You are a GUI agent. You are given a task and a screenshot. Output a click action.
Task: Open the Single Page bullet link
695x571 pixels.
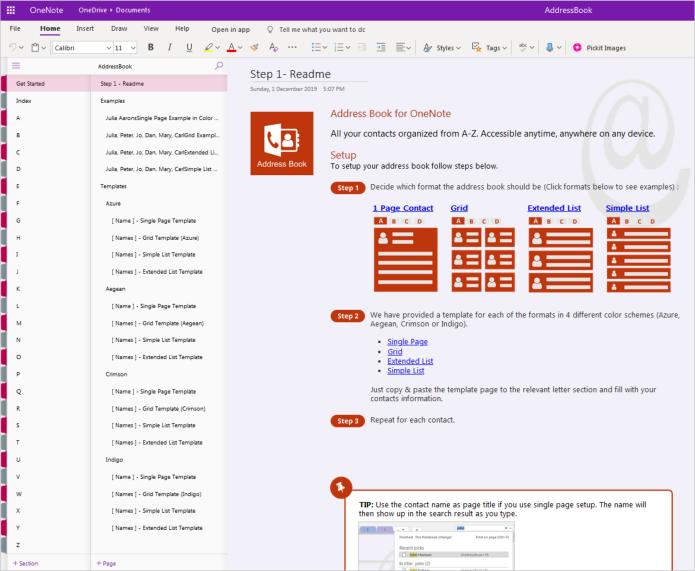point(407,342)
